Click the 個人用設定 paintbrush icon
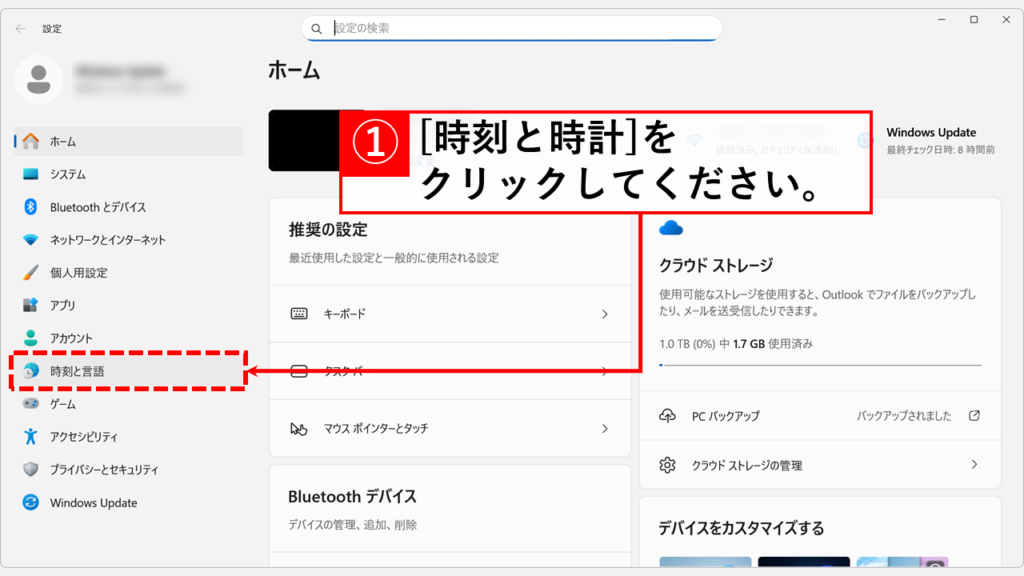Viewport: 1024px width, 576px height. click(31, 273)
